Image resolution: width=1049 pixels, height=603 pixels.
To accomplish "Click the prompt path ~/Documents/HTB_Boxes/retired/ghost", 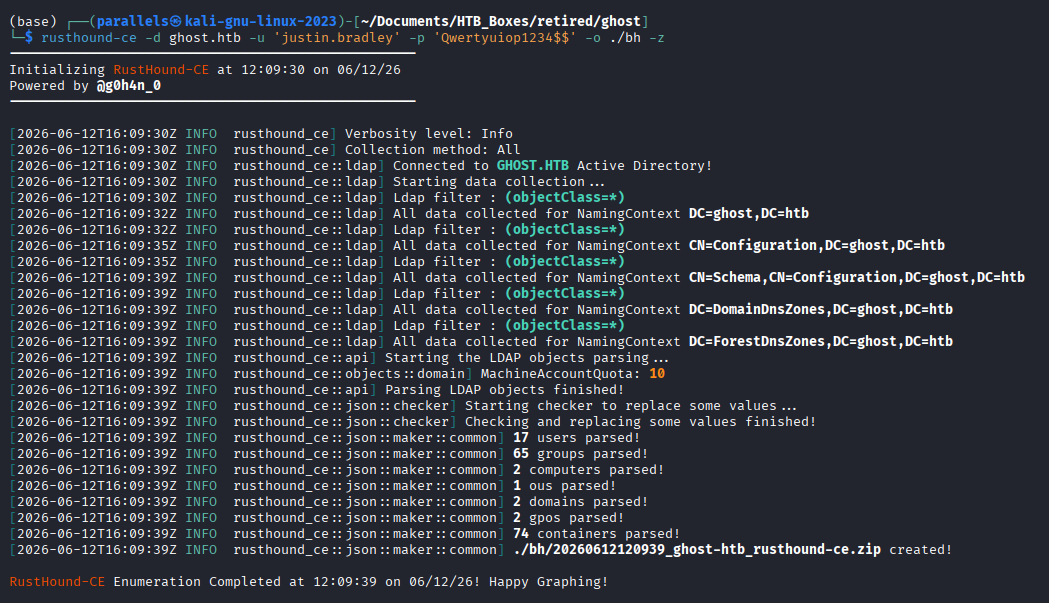I will click(500, 21).
